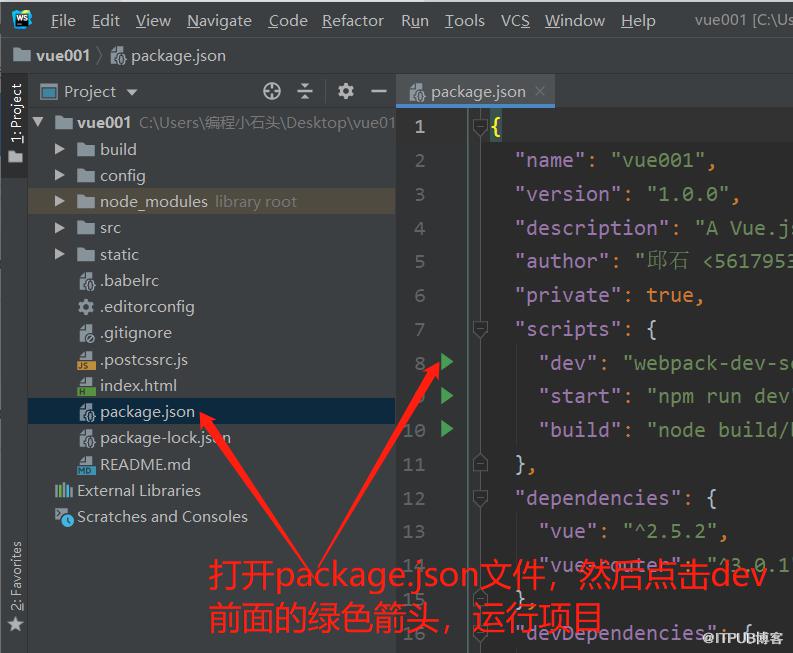Run the build script green arrow
Viewport: 793px width, 653px height.
click(447, 429)
